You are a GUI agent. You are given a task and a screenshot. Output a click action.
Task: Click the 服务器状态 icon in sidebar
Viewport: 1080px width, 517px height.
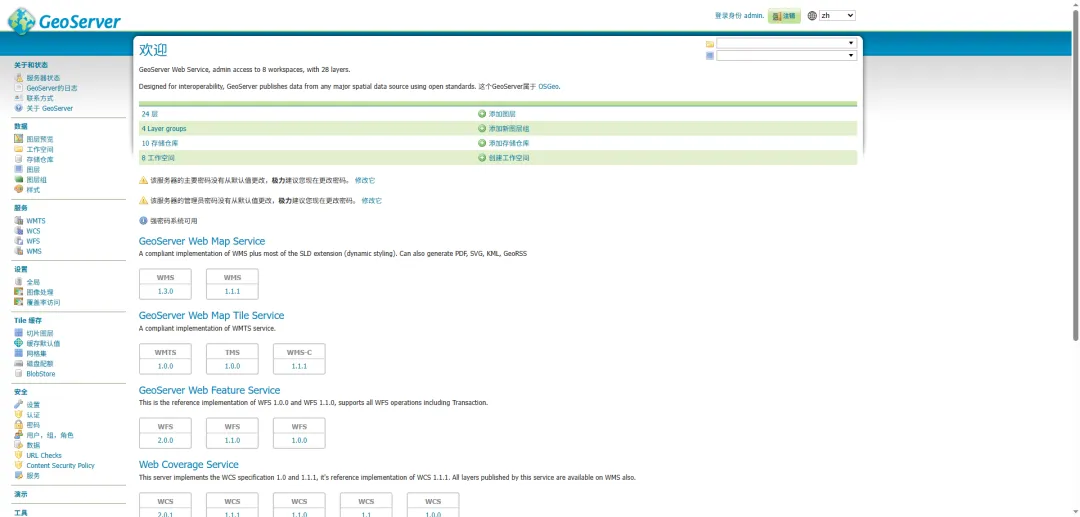(19, 78)
